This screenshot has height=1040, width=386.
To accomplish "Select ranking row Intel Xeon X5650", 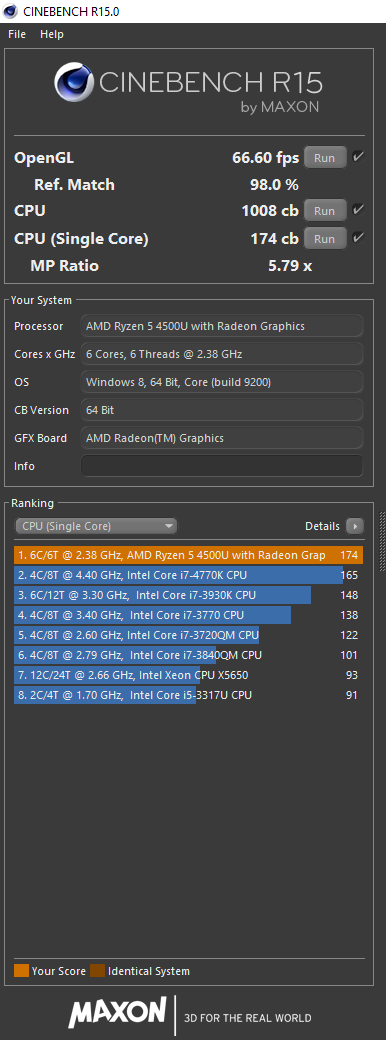I will point(188,675).
